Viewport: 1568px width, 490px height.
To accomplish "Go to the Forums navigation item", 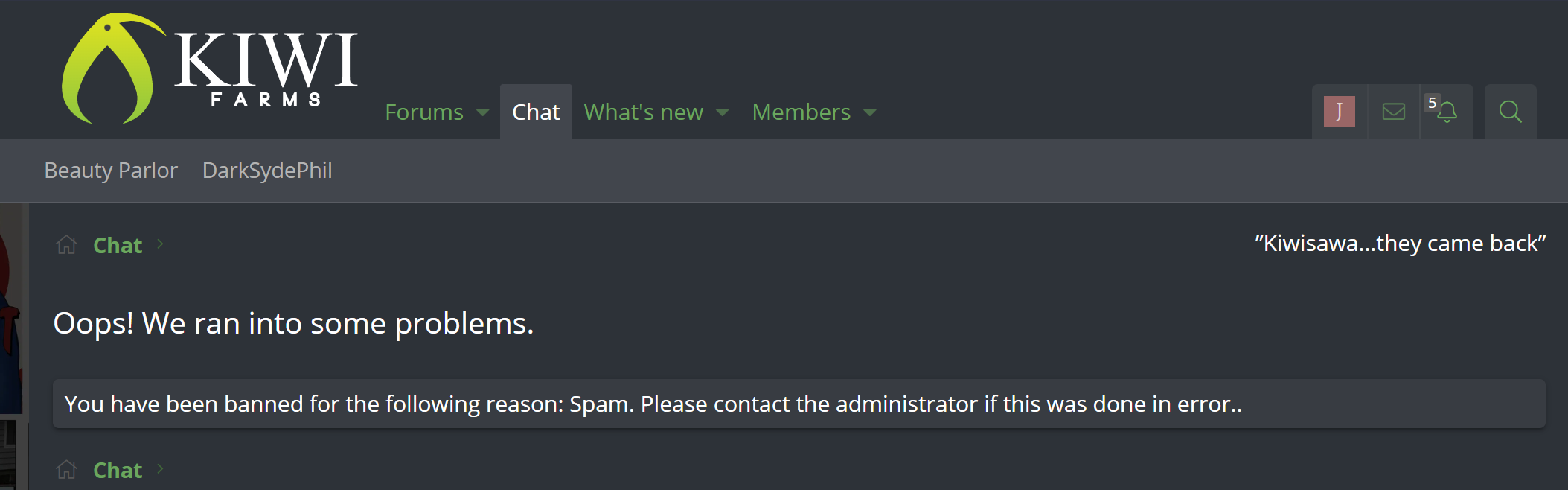I will click(424, 112).
